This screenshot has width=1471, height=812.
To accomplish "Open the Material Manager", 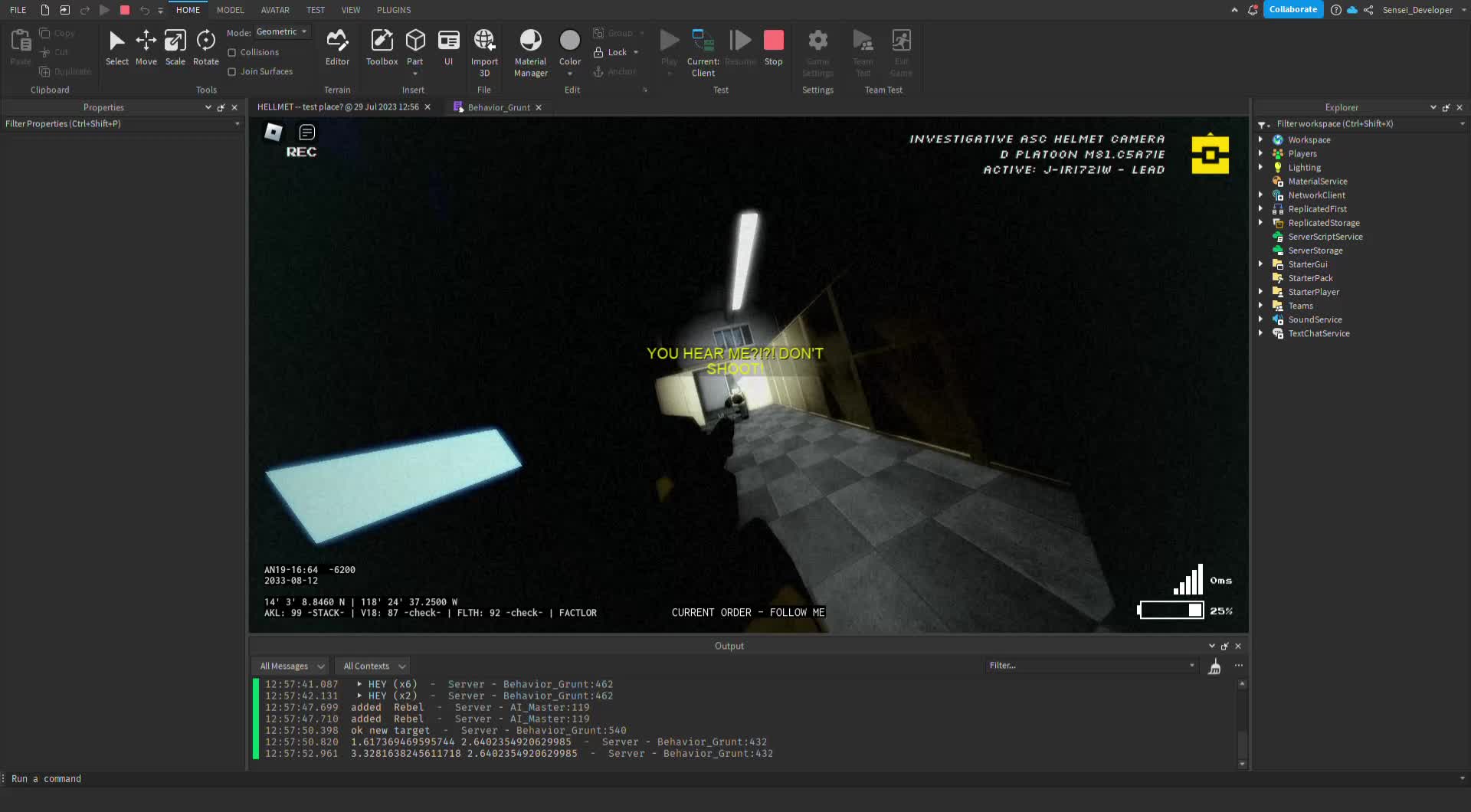I will (530, 52).
